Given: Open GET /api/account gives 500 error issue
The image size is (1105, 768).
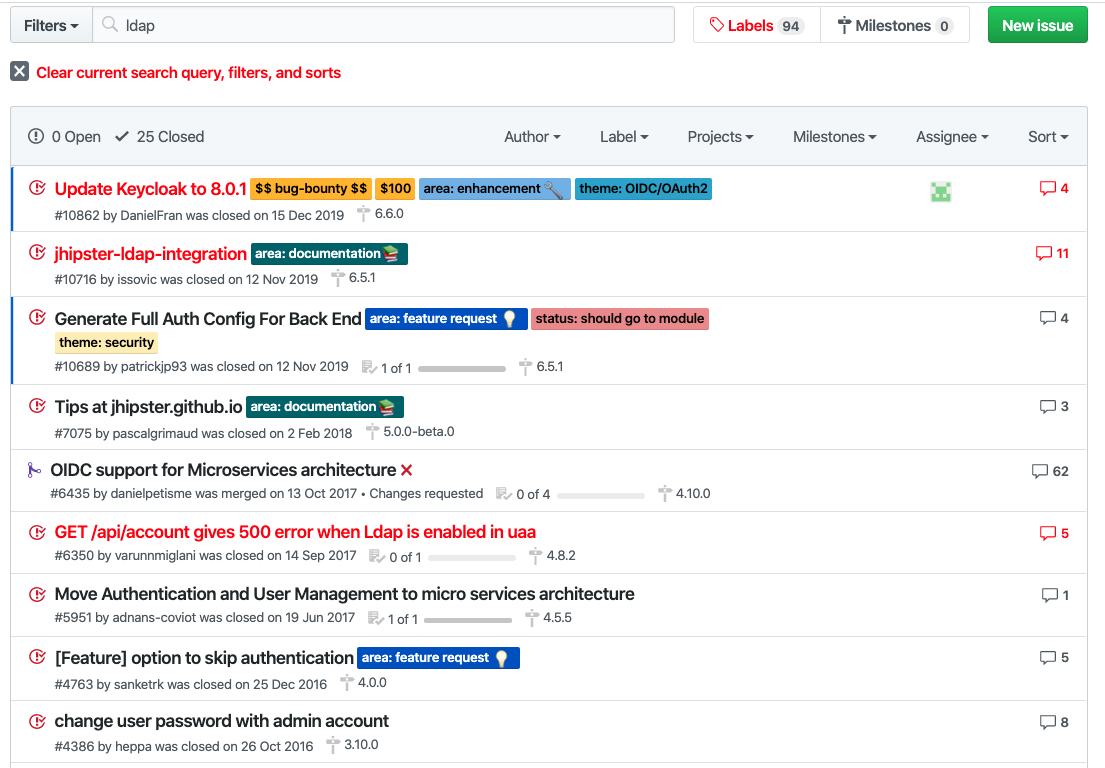Looking at the screenshot, I should 295,532.
